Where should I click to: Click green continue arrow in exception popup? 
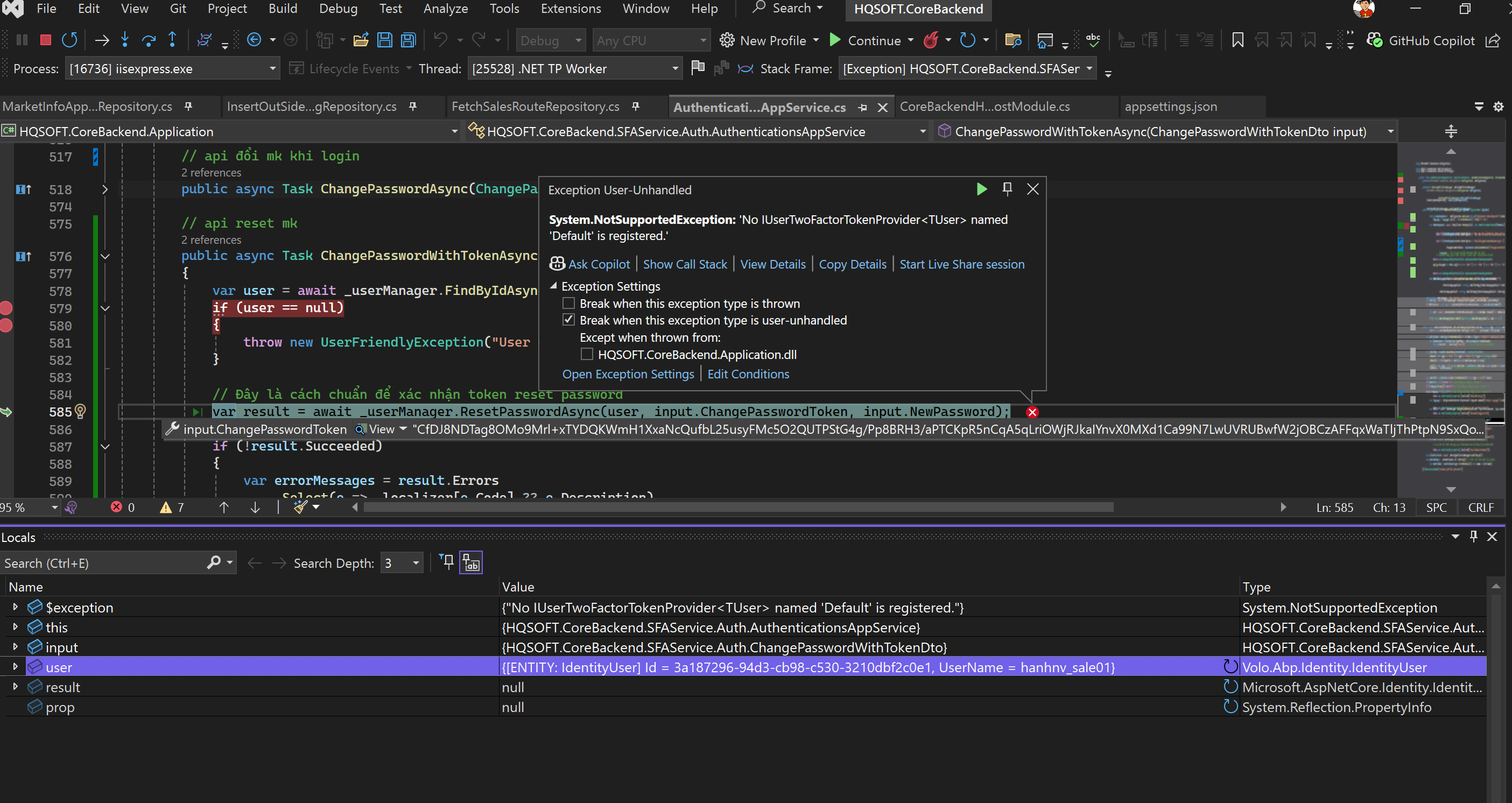(981, 189)
